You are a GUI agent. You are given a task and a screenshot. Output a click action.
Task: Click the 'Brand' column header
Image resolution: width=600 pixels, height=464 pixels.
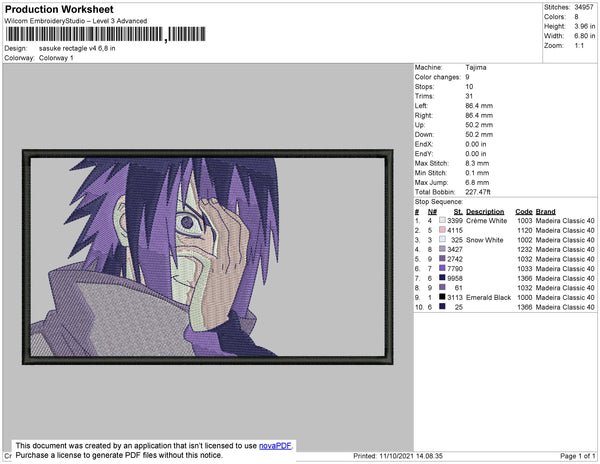click(546, 212)
